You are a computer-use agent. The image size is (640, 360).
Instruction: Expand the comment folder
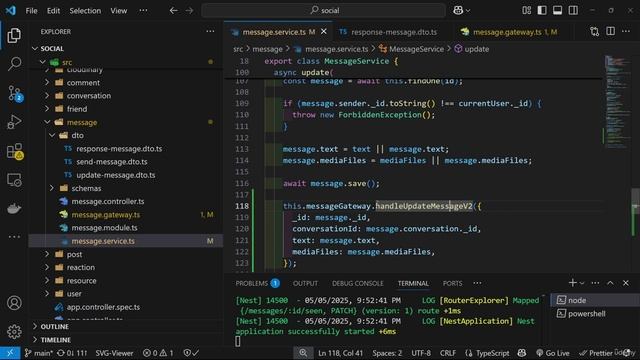click(x=47, y=82)
